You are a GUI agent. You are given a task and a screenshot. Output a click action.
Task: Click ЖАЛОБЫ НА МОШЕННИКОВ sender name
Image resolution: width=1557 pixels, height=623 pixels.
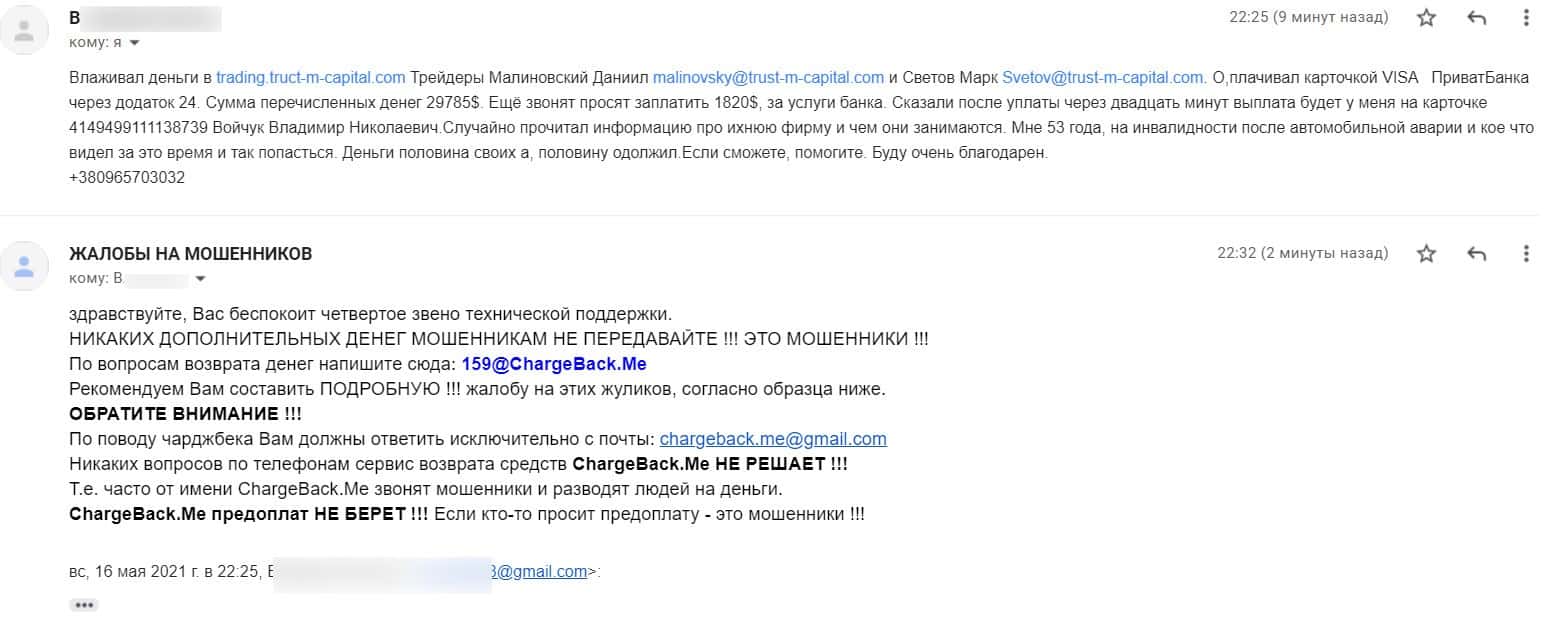pyautogui.click(x=190, y=254)
